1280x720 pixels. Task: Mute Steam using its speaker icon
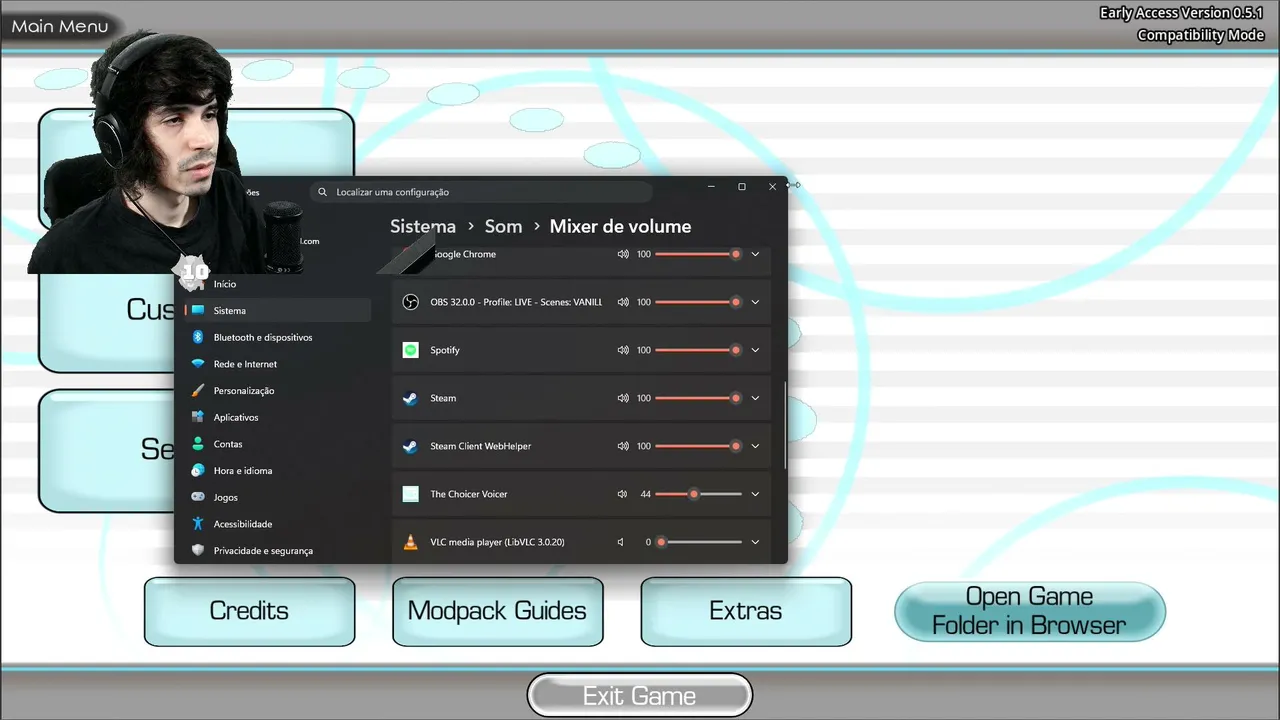(x=623, y=398)
